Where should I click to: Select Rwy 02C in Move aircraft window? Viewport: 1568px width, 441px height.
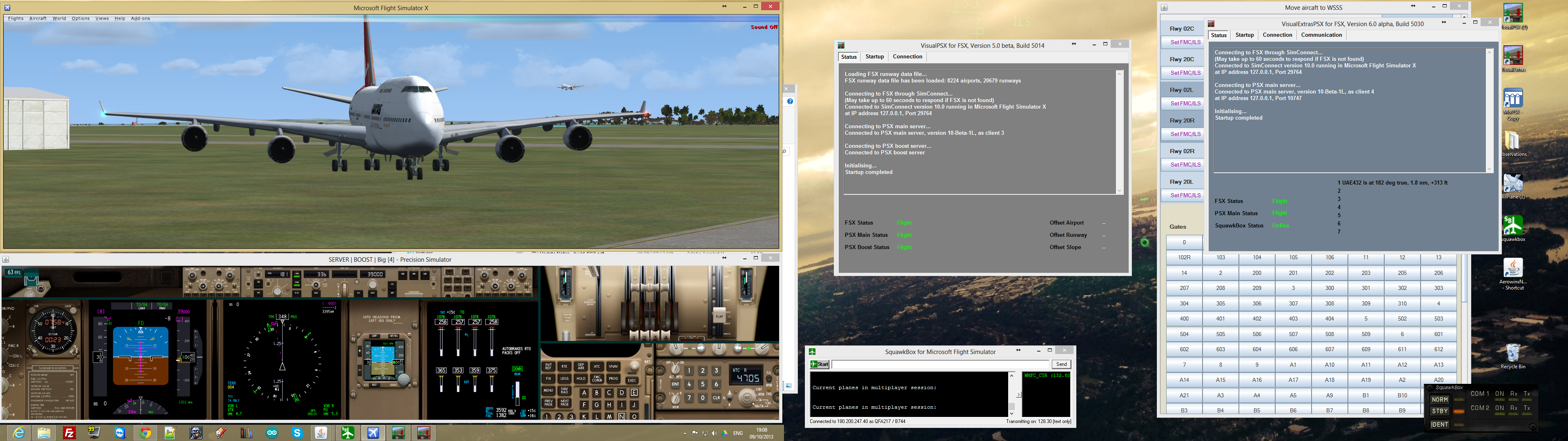[x=1182, y=29]
